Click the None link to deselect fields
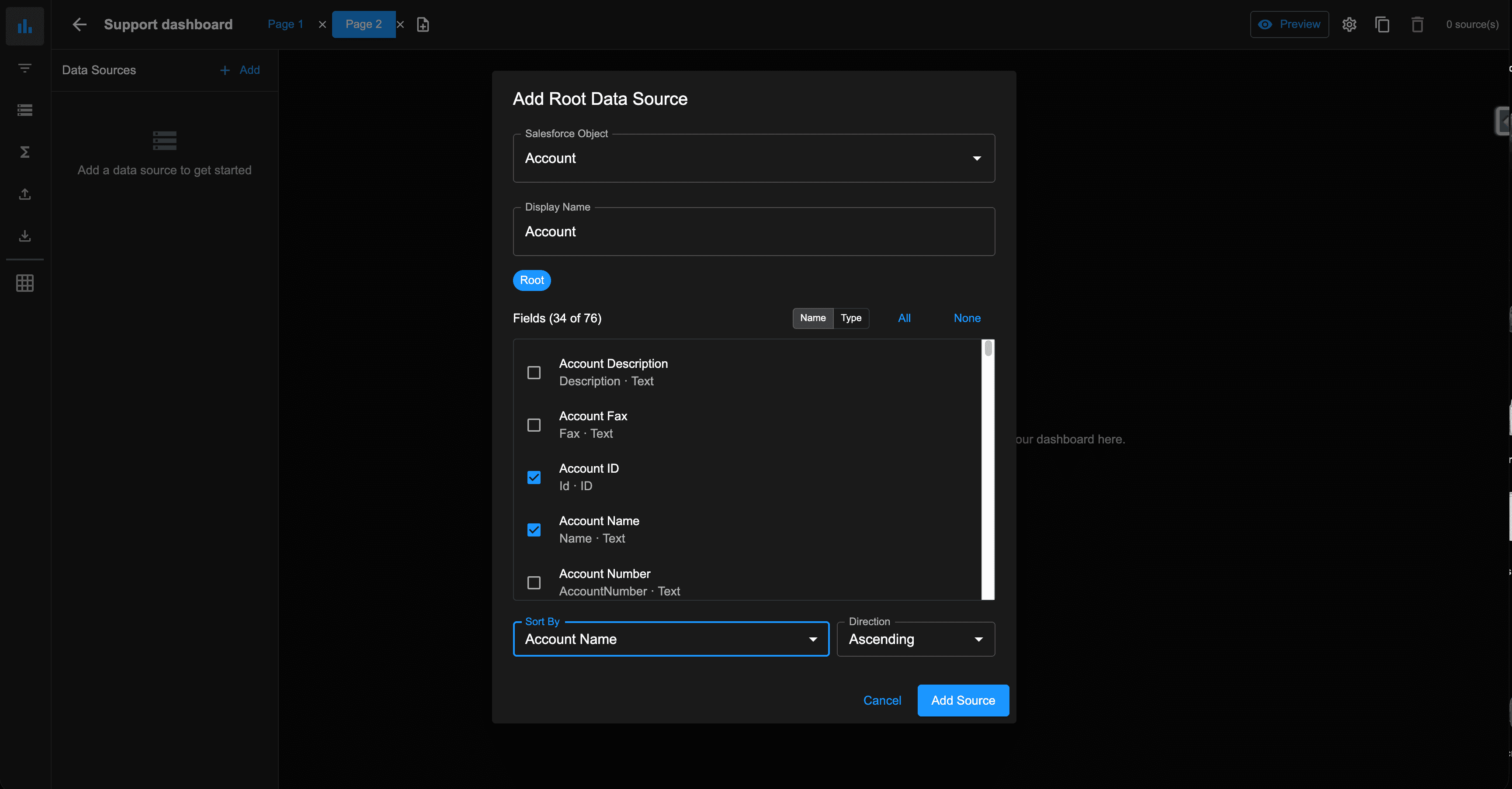The image size is (1512, 789). [x=967, y=318]
